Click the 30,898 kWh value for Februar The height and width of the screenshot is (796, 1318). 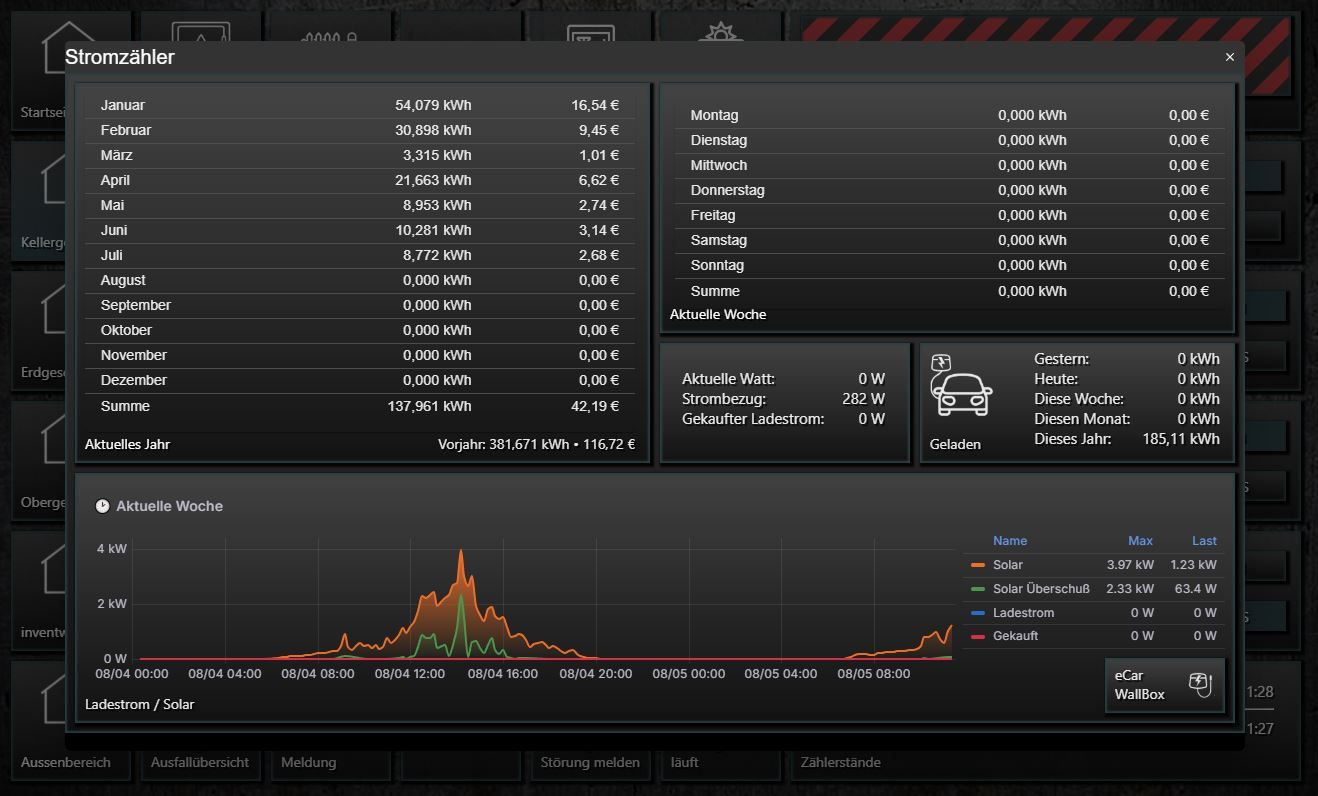433,130
